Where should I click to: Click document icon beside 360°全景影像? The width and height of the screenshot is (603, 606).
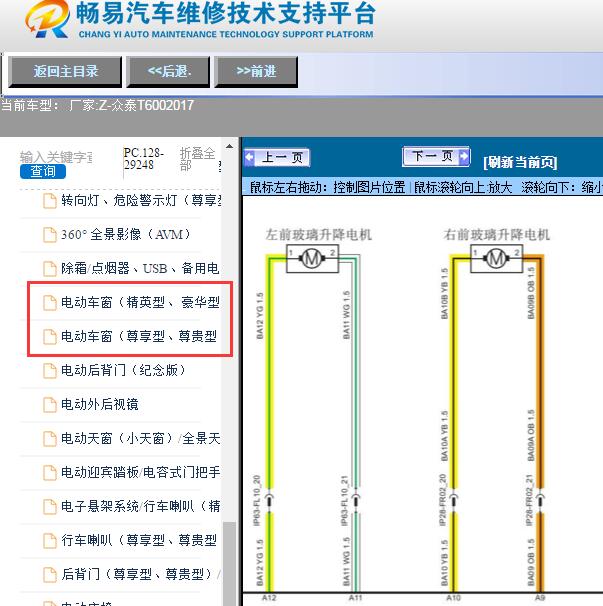[x=49, y=235]
